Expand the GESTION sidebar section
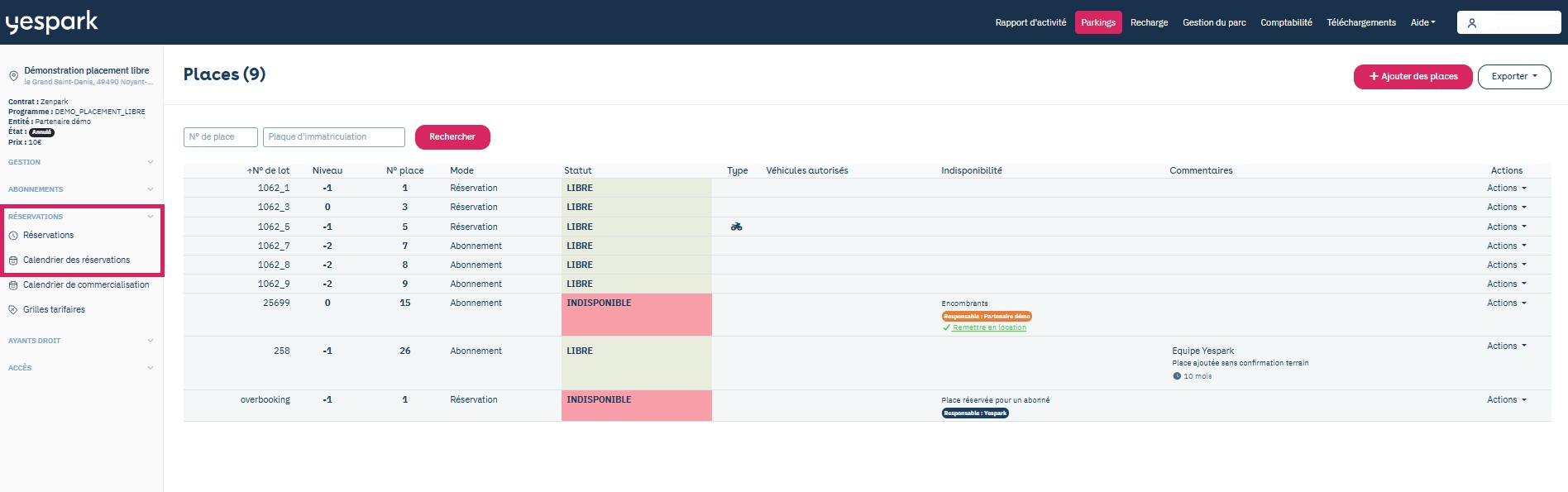Image resolution: width=1568 pixels, height=492 pixels. point(81,162)
